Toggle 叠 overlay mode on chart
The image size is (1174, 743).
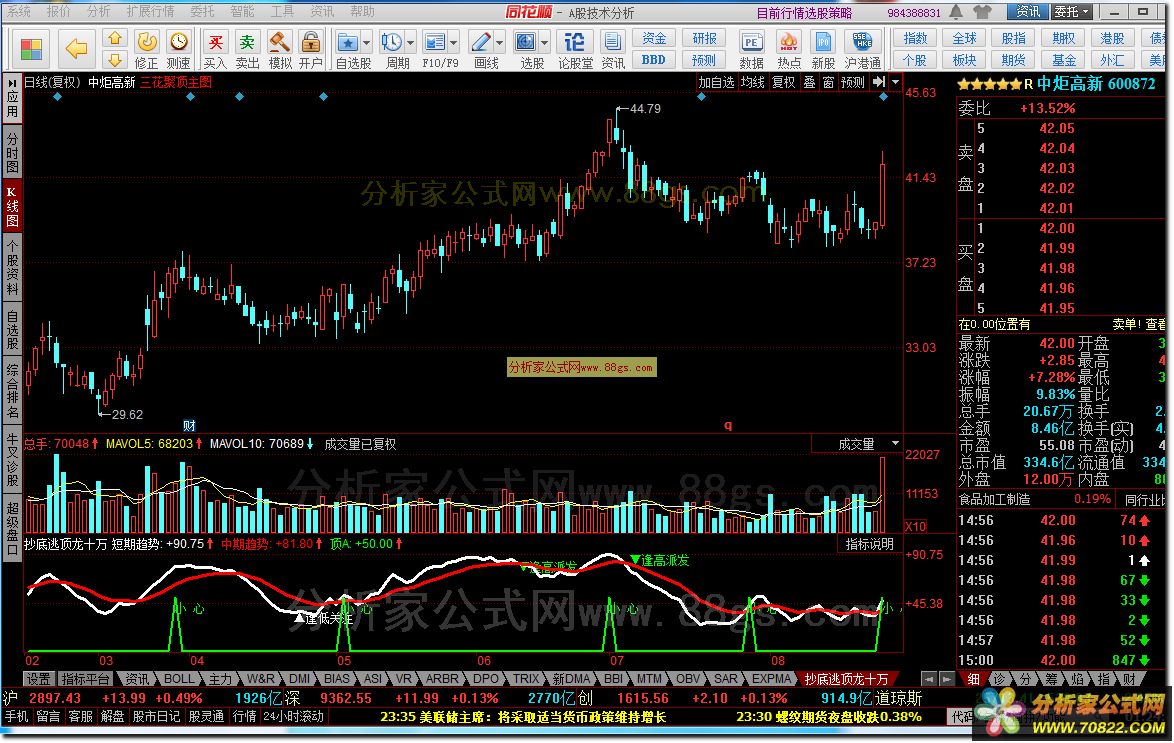click(x=809, y=82)
